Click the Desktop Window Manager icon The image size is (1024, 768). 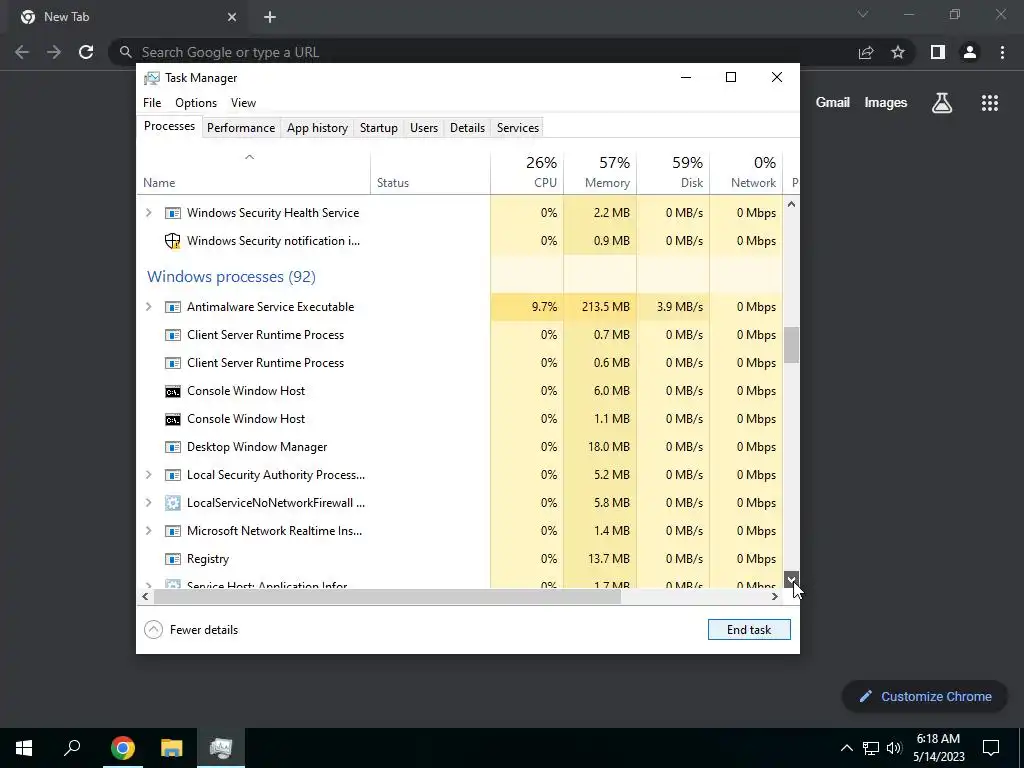(x=172, y=447)
